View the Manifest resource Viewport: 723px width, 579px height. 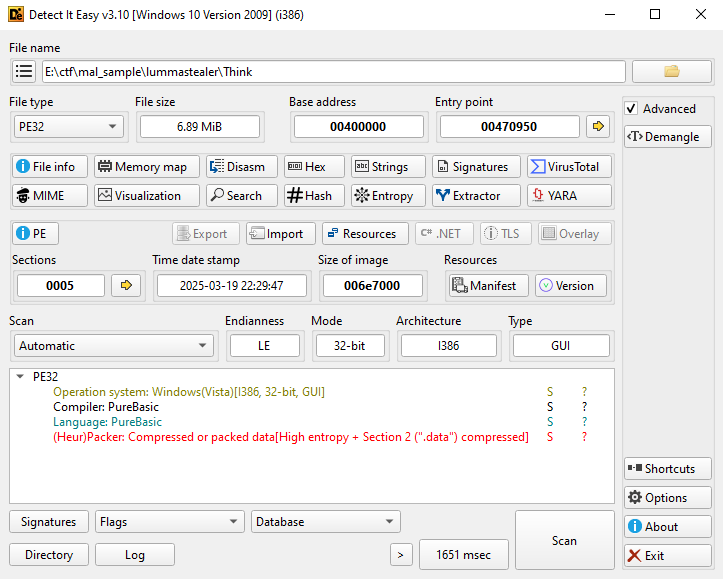pyautogui.click(x=489, y=285)
